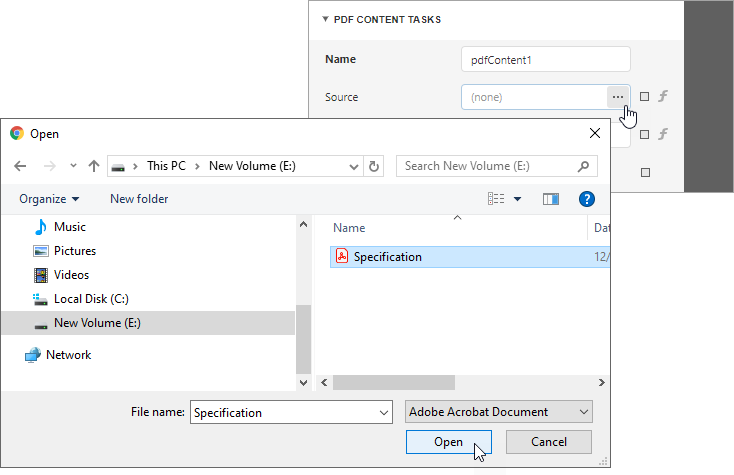Screen dimensions: 734x475
Task: Change the view layout icon
Action: [x=497, y=199]
